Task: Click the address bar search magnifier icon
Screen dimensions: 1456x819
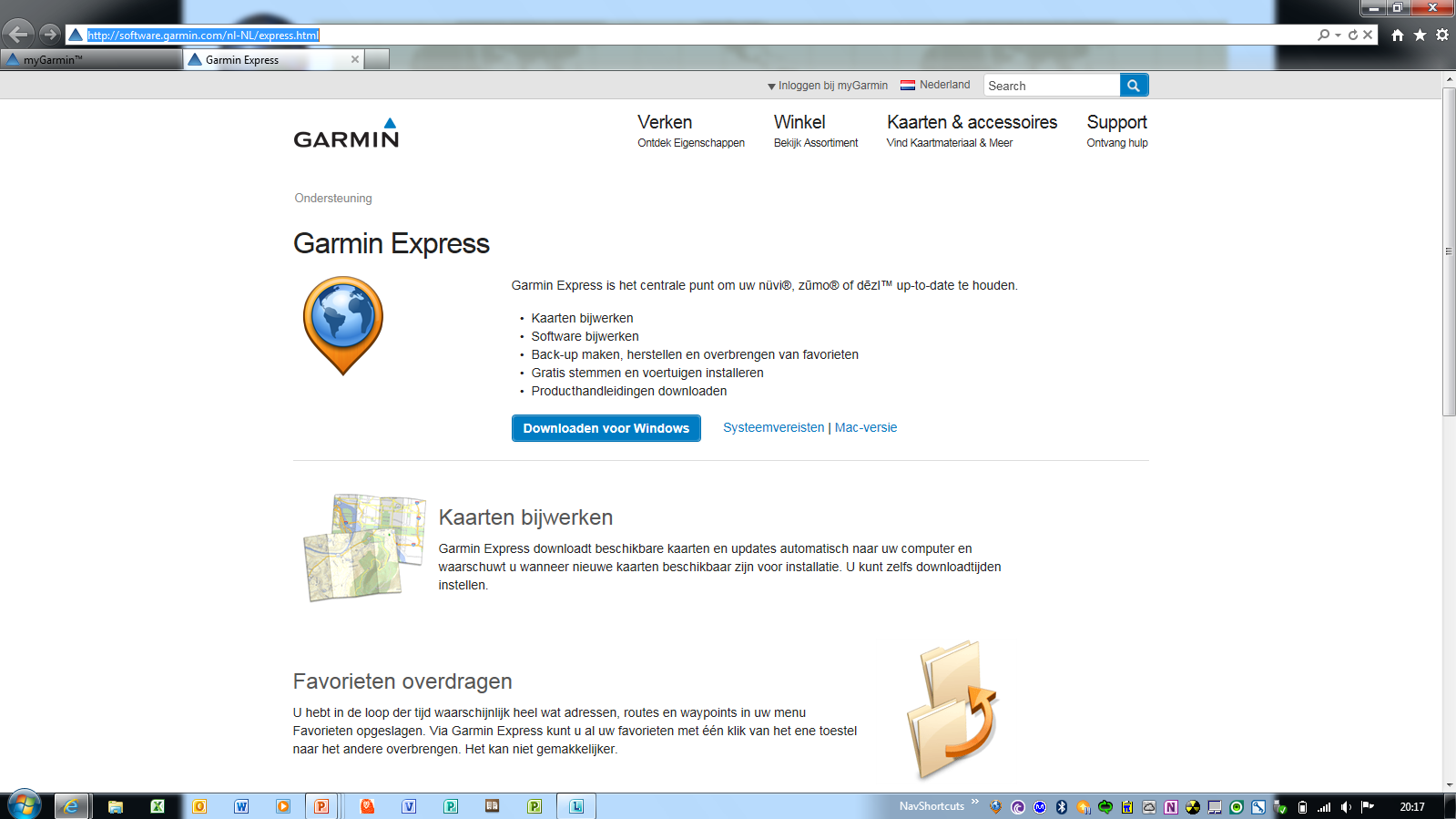Action: click(1323, 35)
